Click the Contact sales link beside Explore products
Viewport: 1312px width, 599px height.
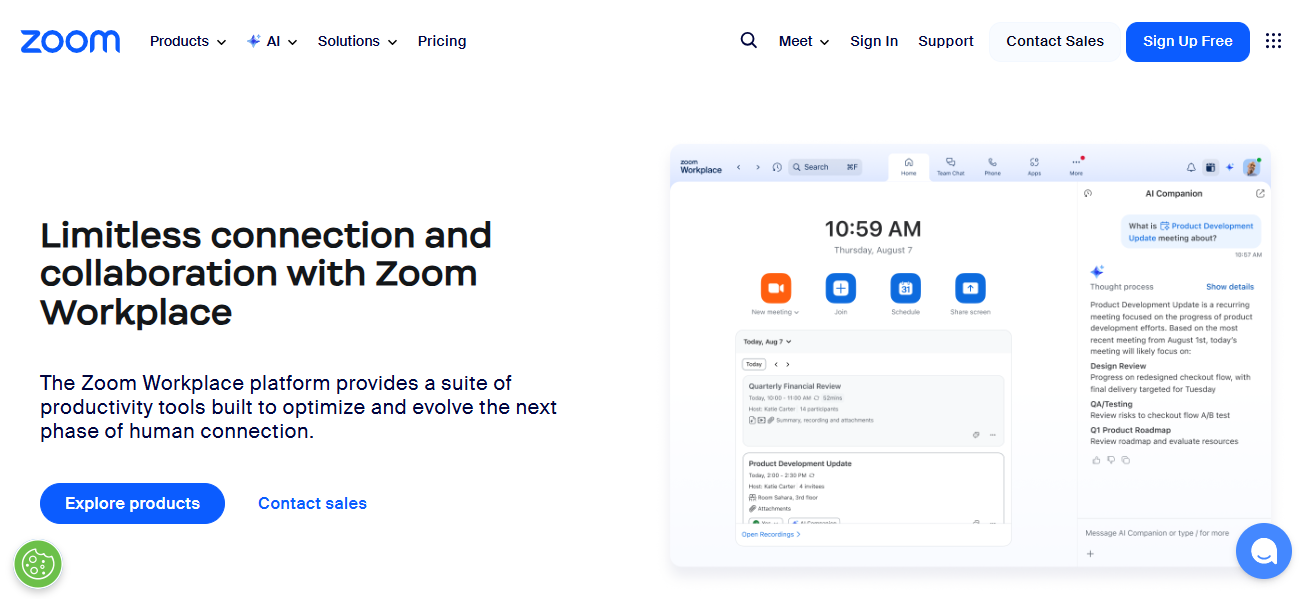(312, 504)
